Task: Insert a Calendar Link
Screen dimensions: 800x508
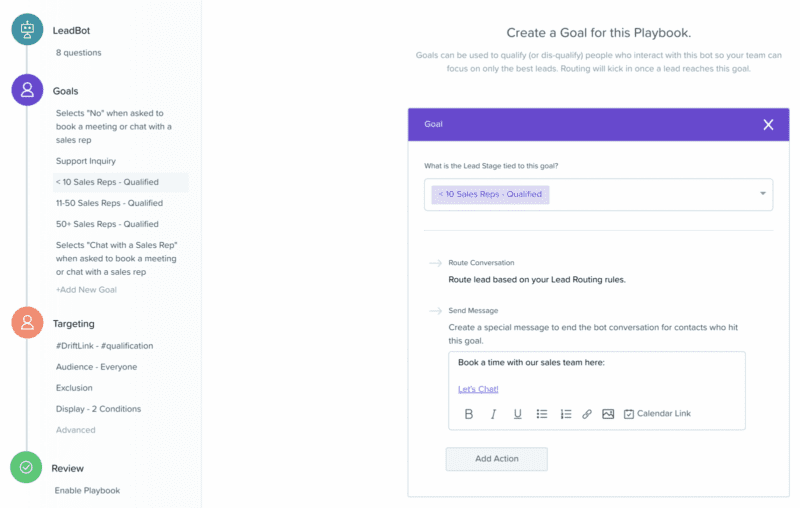Action: point(657,414)
